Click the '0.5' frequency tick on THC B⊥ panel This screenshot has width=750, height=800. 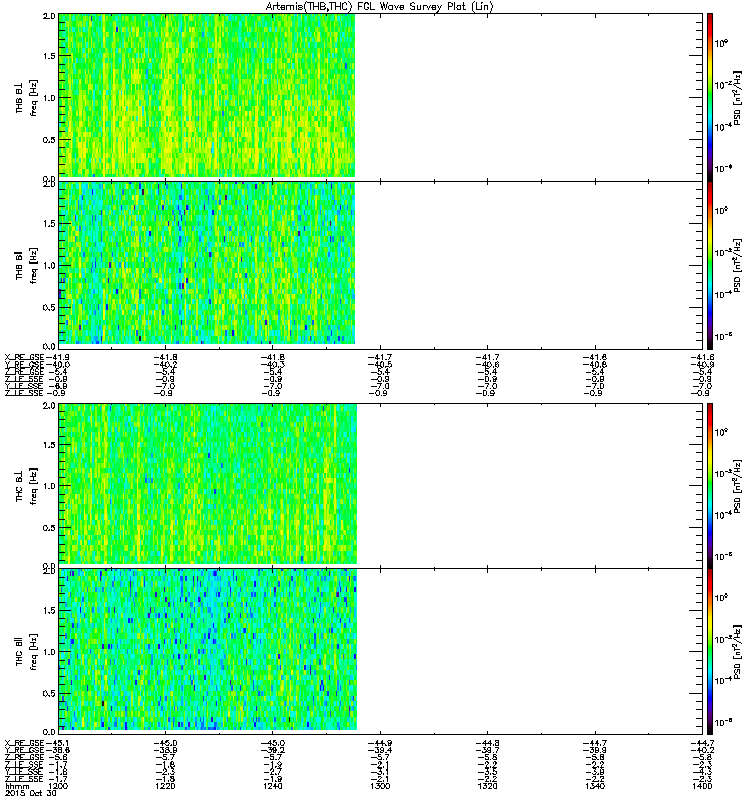pos(49,528)
